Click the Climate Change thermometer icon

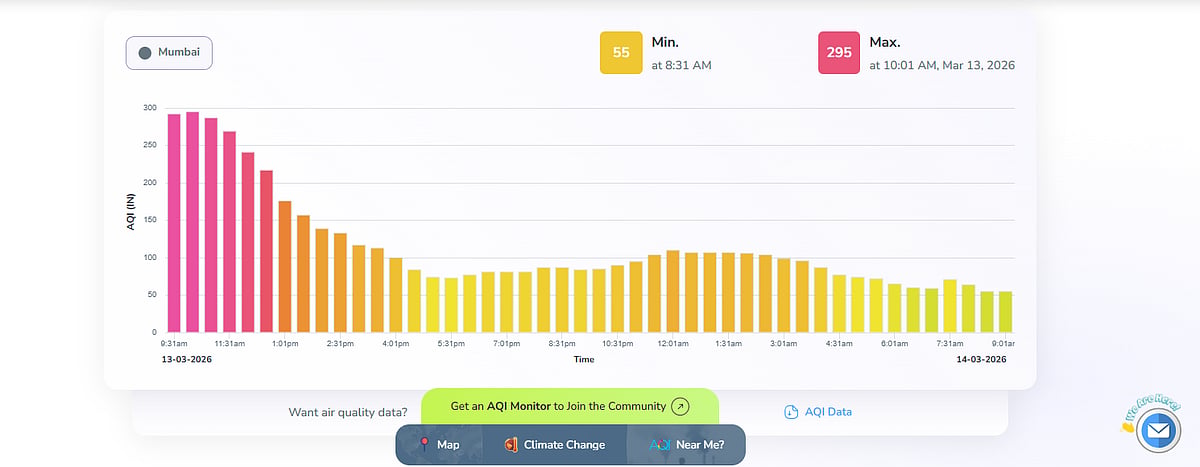pos(510,444)
